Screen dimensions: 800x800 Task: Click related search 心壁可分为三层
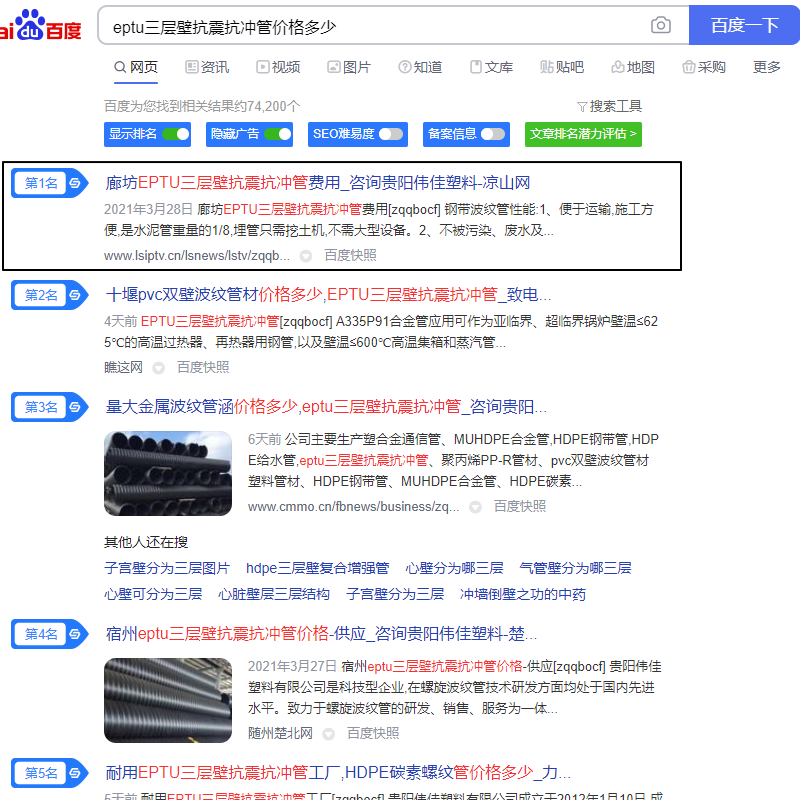[153, 594]
